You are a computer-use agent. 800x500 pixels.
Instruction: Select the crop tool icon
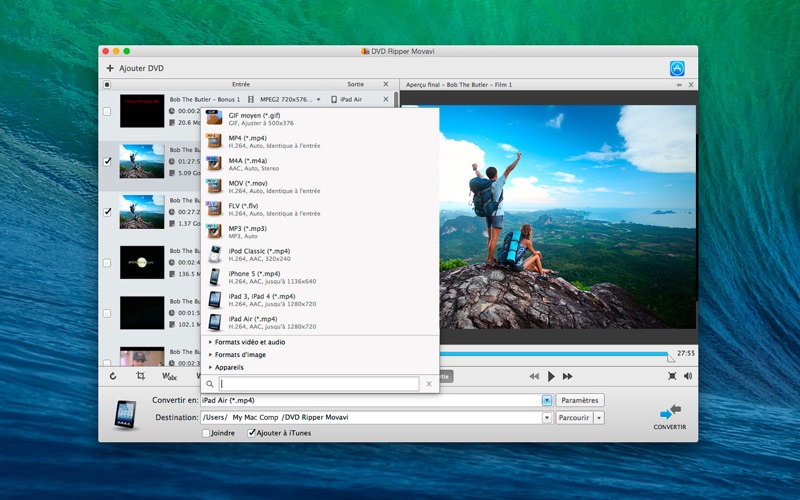point(141,376)
